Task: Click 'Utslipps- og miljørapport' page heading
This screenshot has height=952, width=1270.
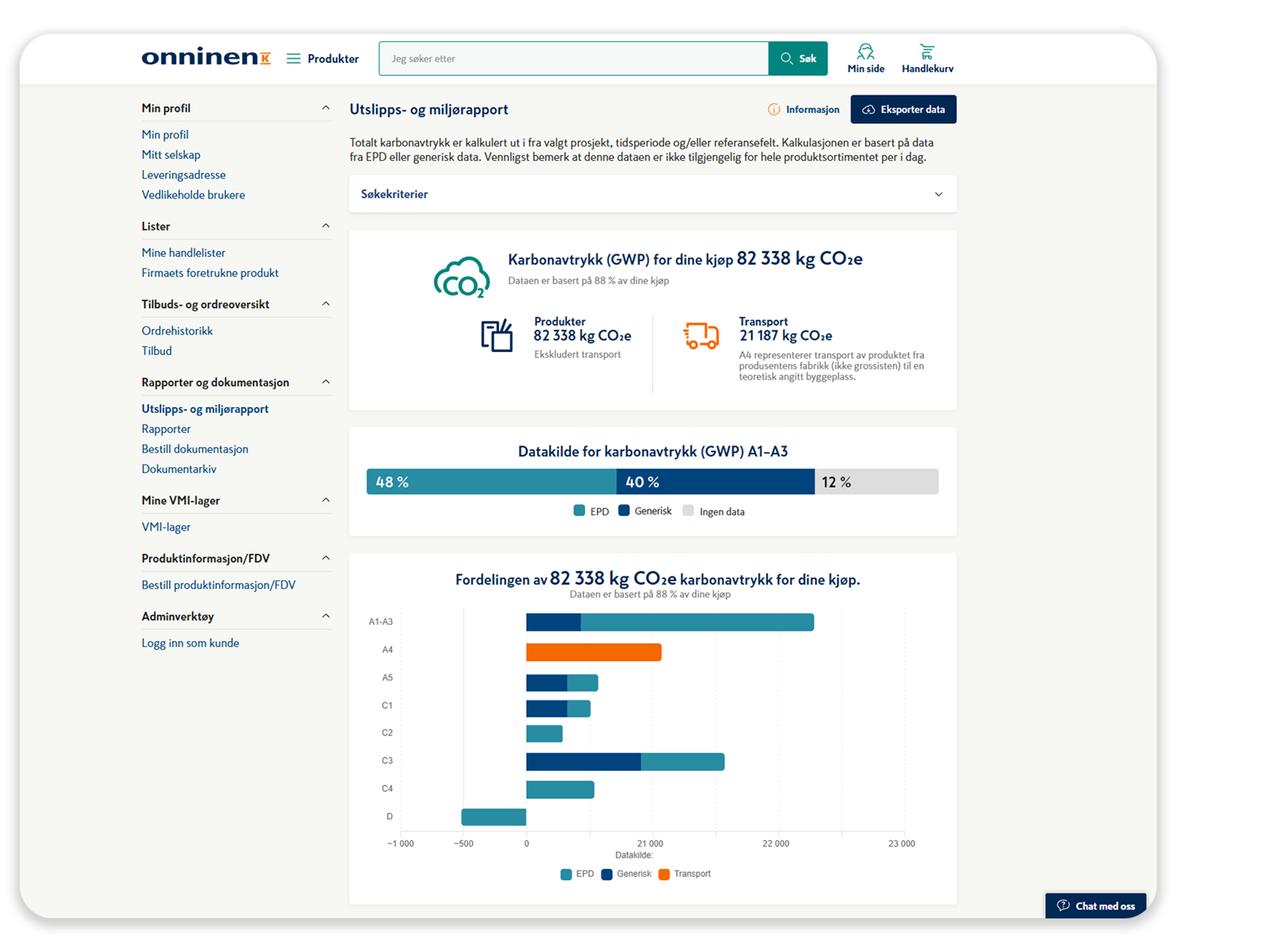Action: pos(429,110)
